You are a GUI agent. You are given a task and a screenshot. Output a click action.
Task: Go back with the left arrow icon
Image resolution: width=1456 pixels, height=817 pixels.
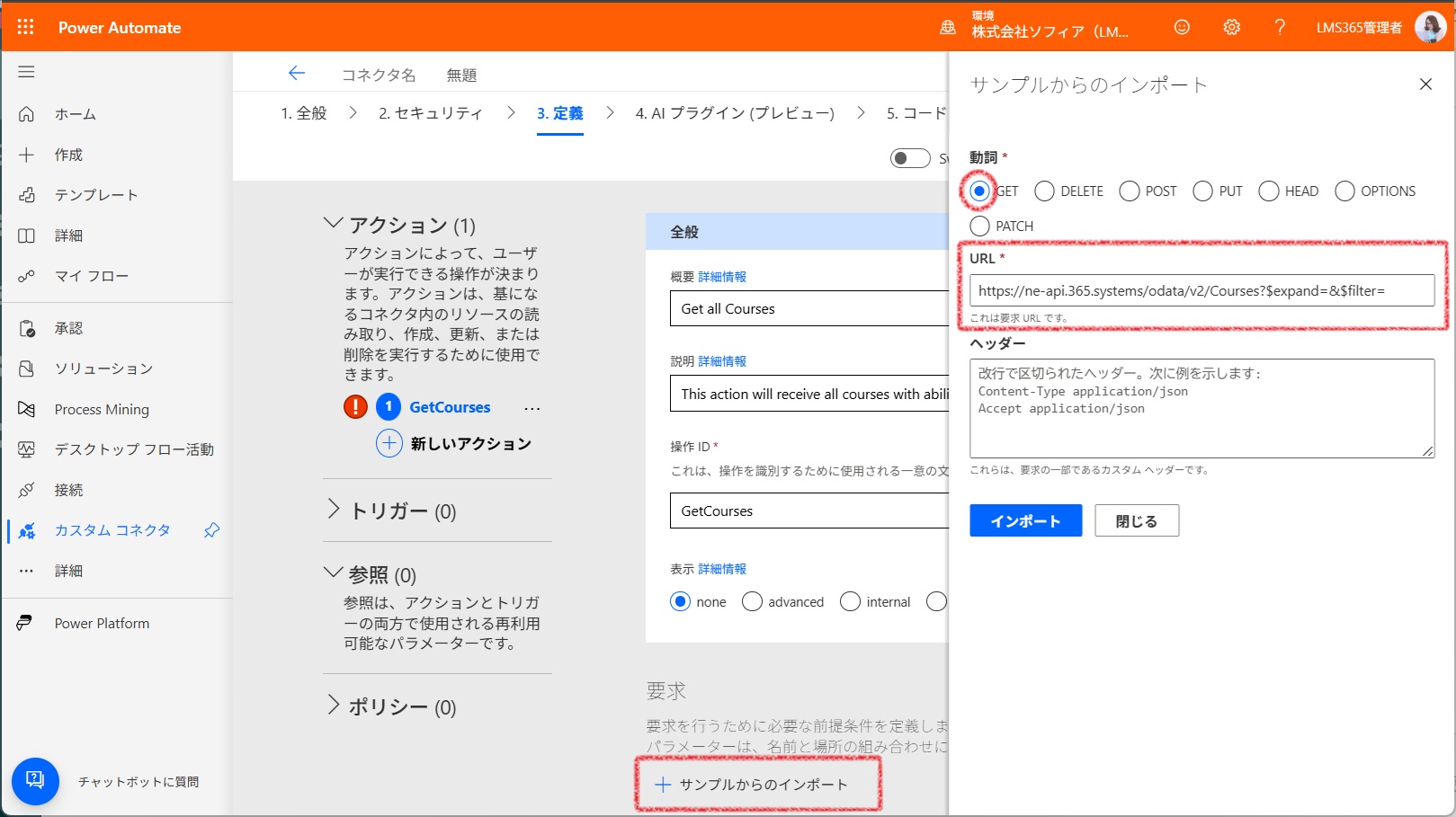[x=297, y=74]
